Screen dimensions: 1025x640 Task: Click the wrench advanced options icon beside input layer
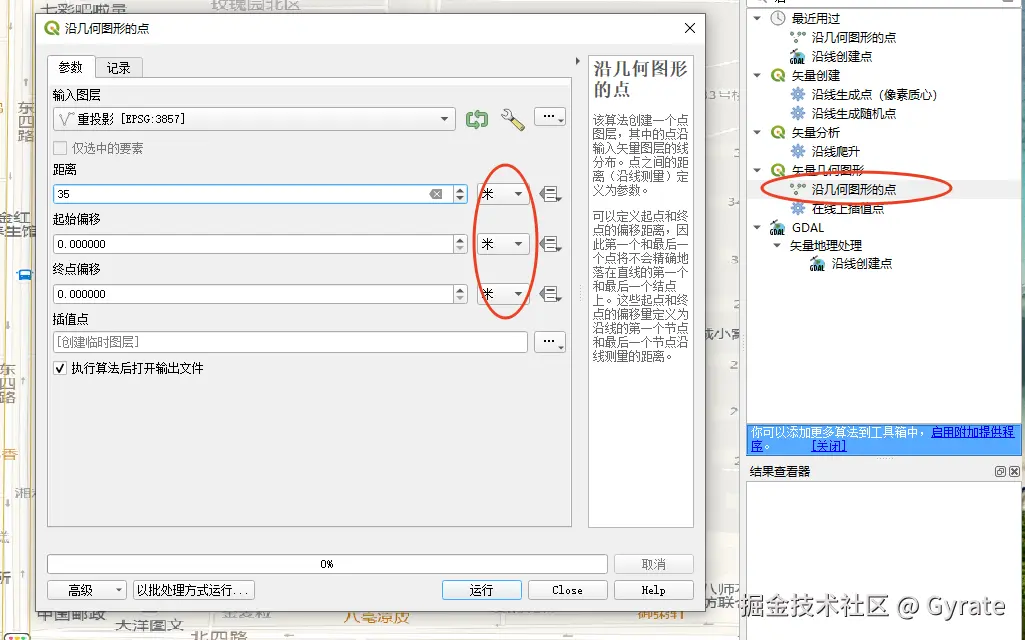tap(512, 118)
